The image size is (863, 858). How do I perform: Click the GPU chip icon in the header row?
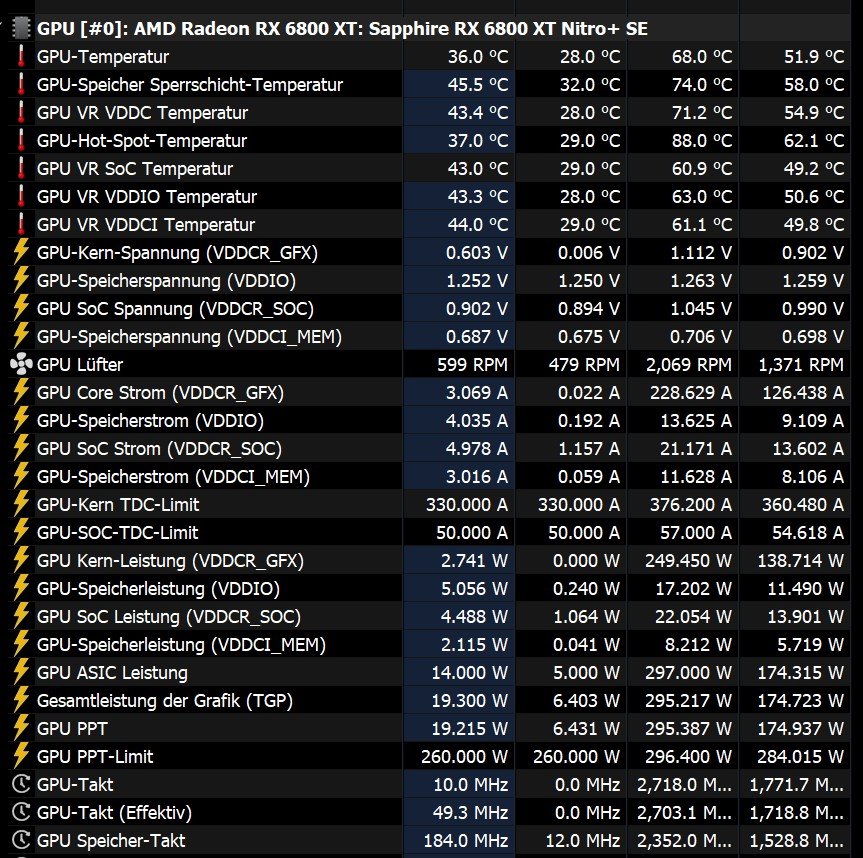(20, 28)
